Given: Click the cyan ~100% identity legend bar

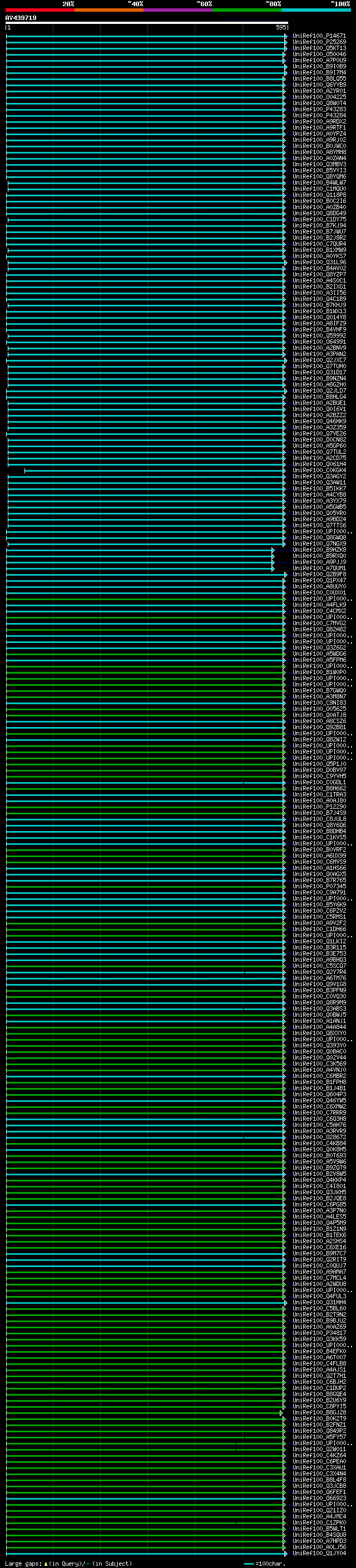Looking at the screenshot, I should [316, 10].
